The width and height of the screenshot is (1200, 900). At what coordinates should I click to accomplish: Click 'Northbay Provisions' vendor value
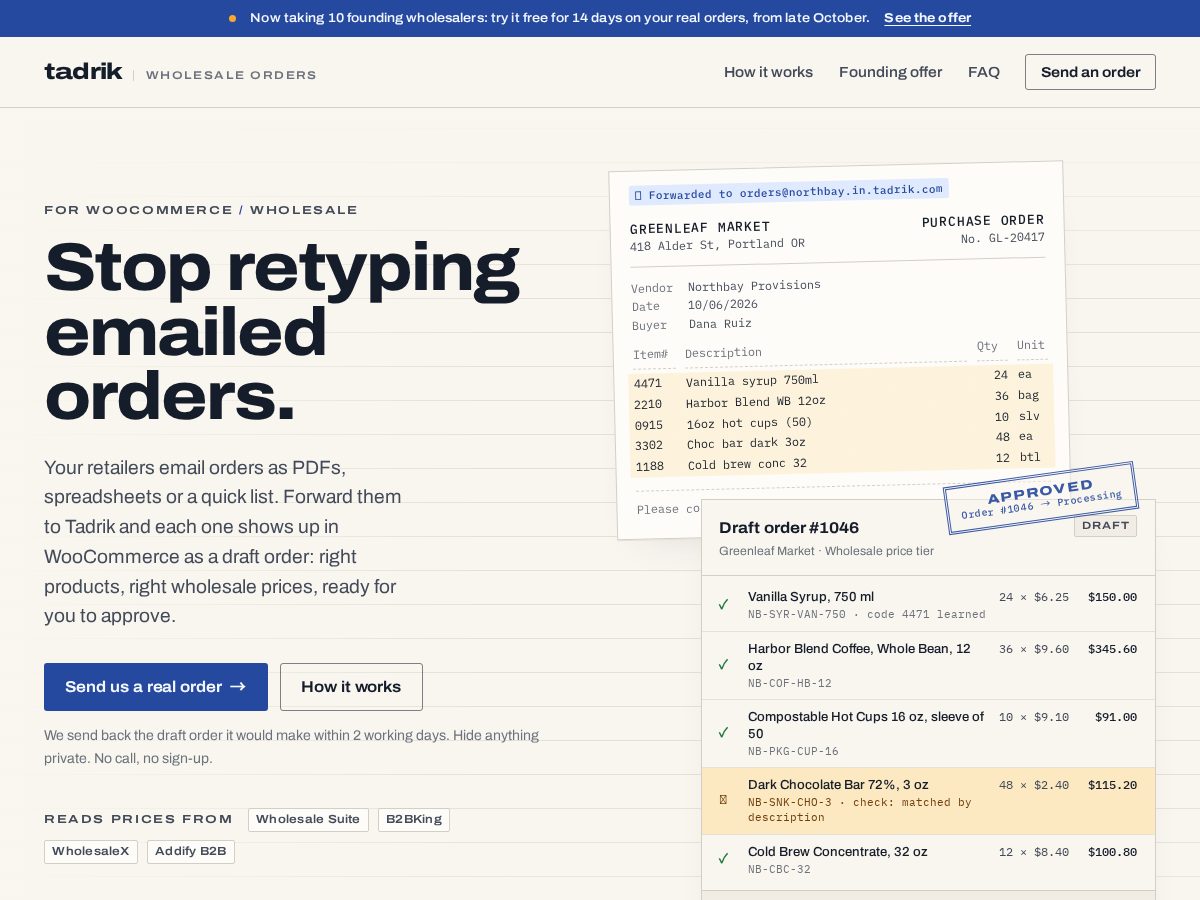[x=754, y=286]
